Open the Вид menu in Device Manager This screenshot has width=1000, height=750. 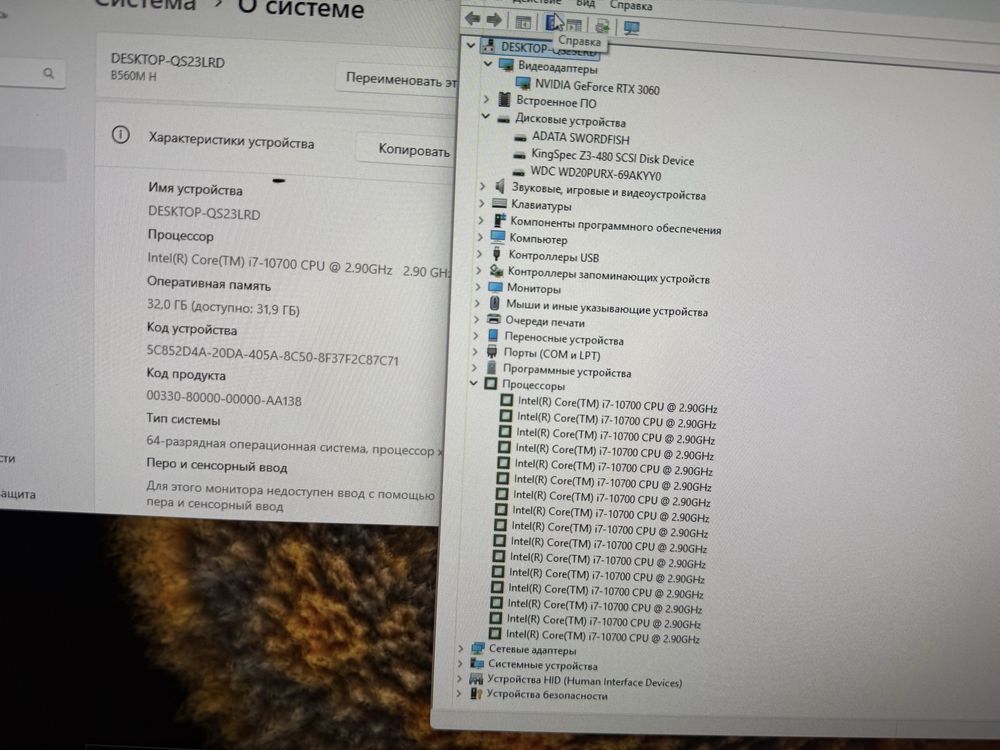[x=585, y=3]
